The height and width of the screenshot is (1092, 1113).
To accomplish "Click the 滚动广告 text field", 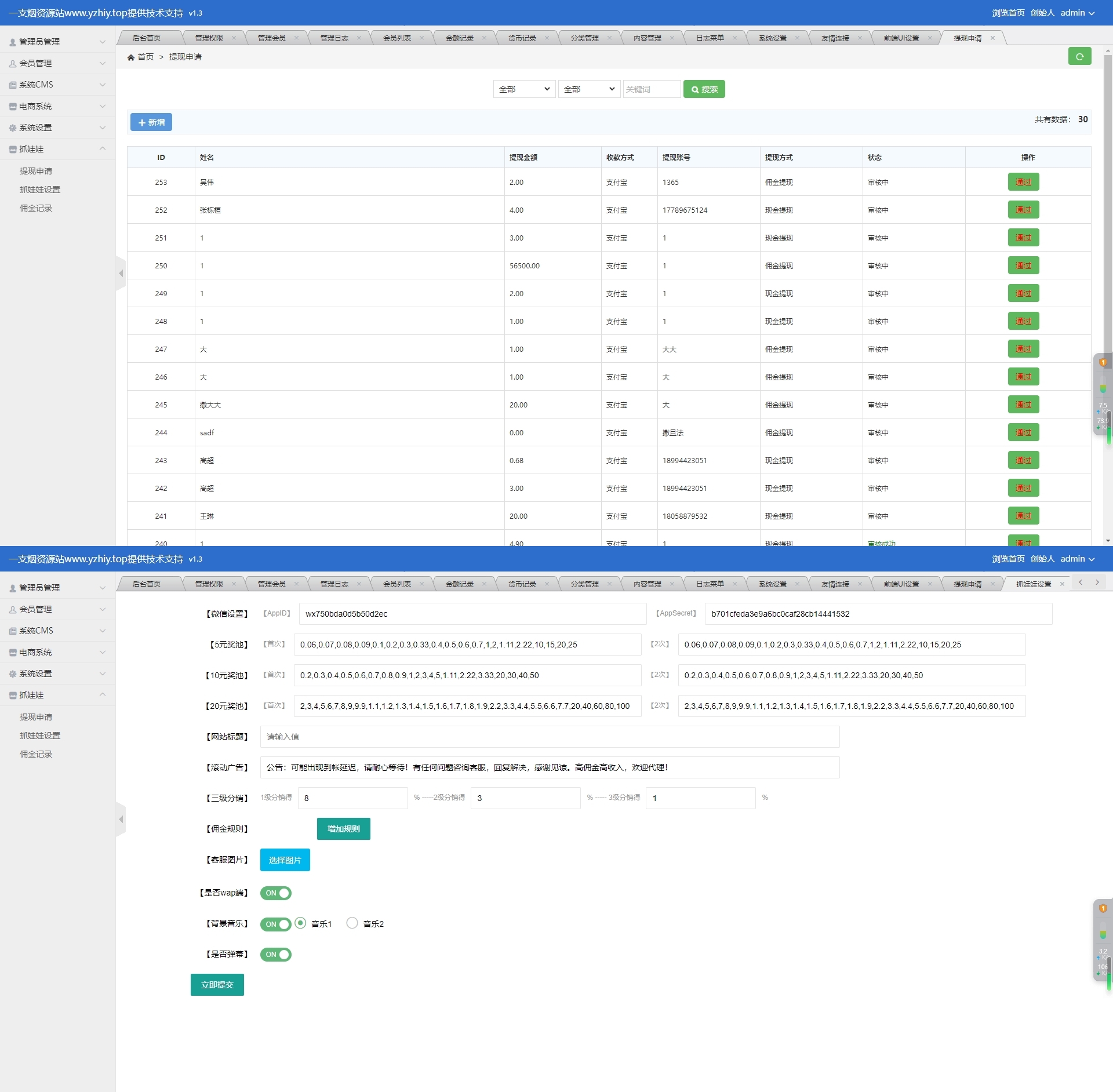I will click(550, 767).
